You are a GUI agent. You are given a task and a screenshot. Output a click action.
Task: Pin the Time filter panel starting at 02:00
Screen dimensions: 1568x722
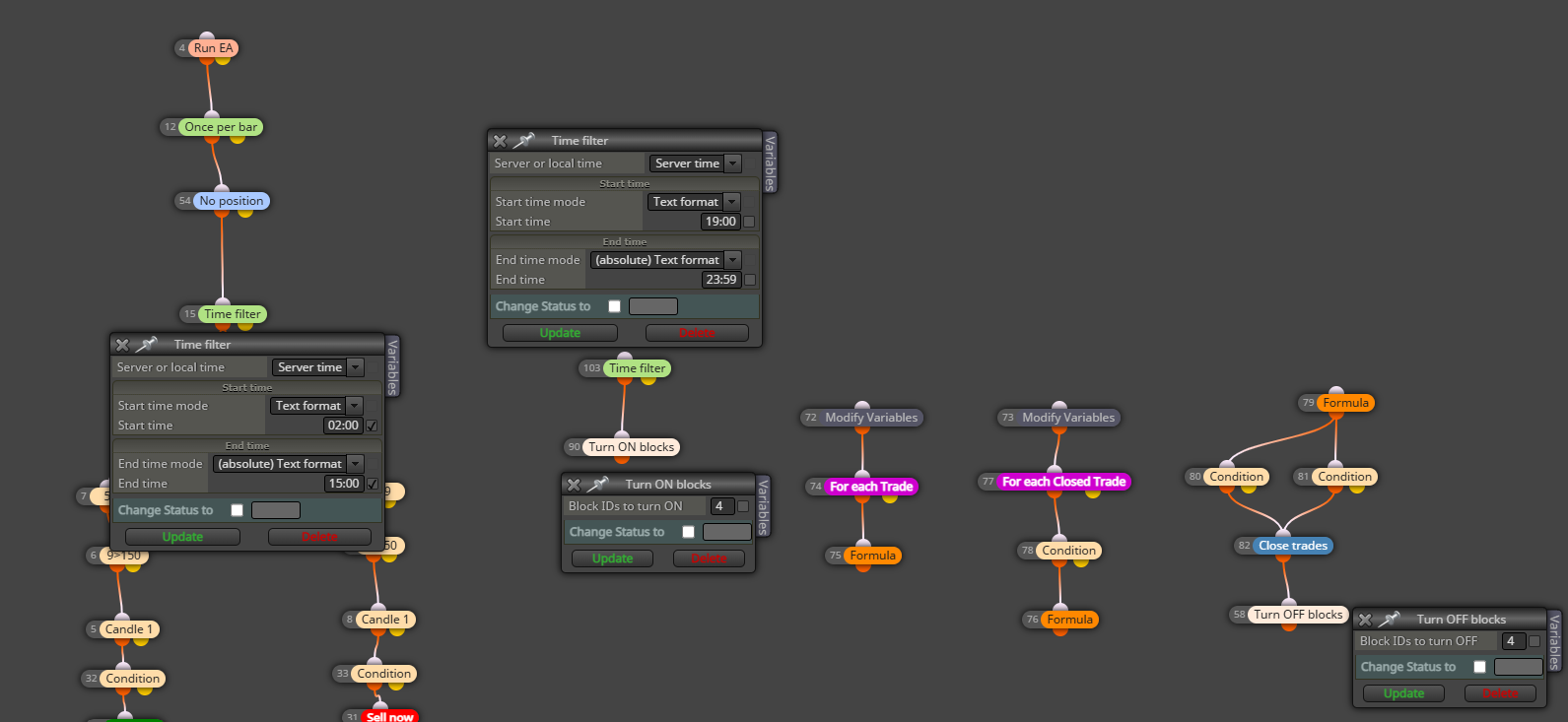click(x=147, y=345)
